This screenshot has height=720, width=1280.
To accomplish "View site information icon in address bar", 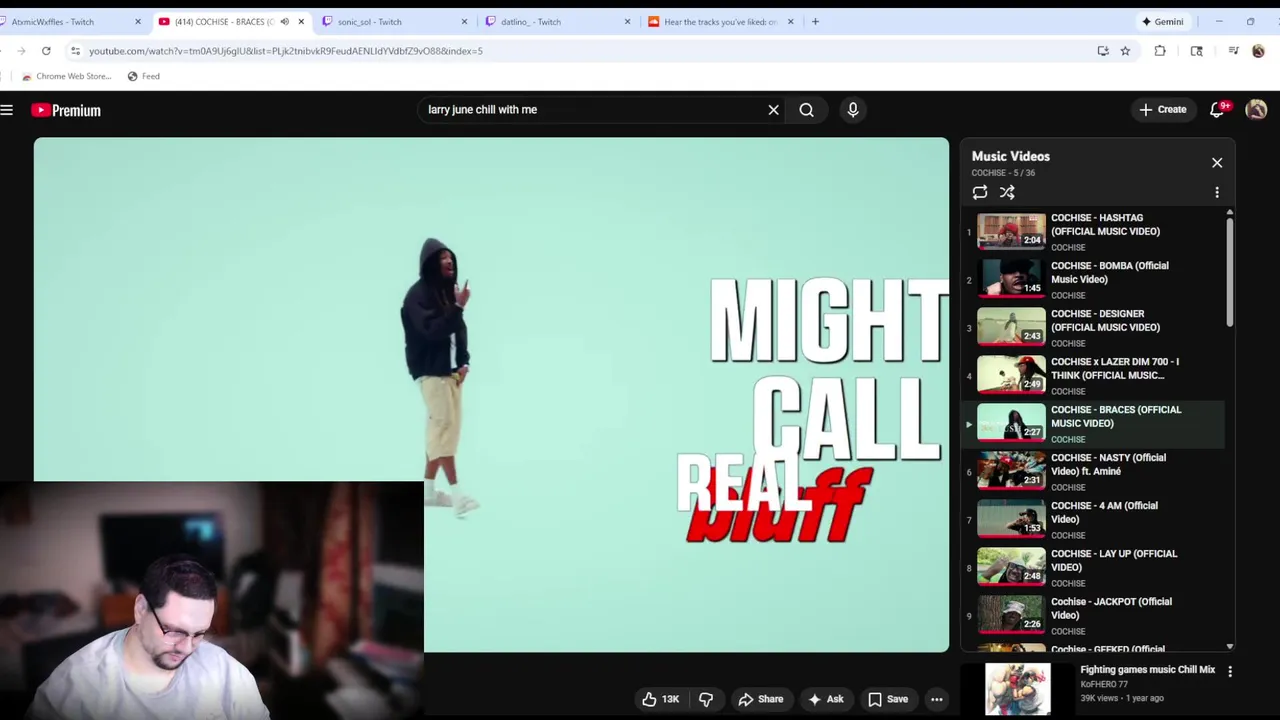I will tap(75, 51).
